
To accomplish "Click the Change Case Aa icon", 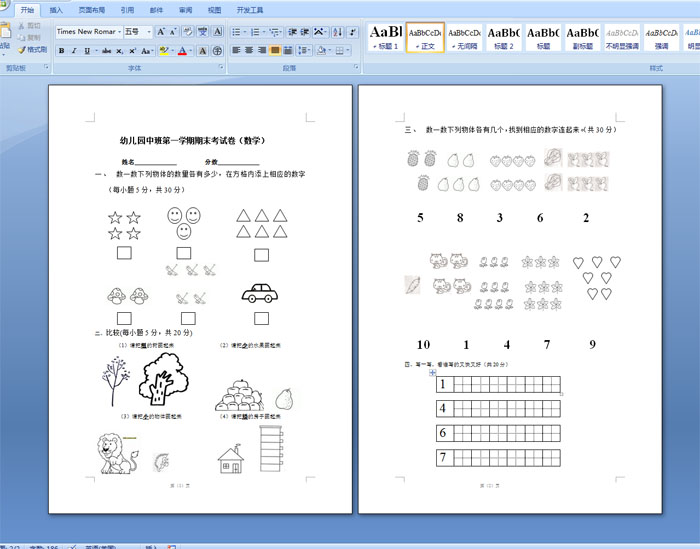I will [146, 51].
